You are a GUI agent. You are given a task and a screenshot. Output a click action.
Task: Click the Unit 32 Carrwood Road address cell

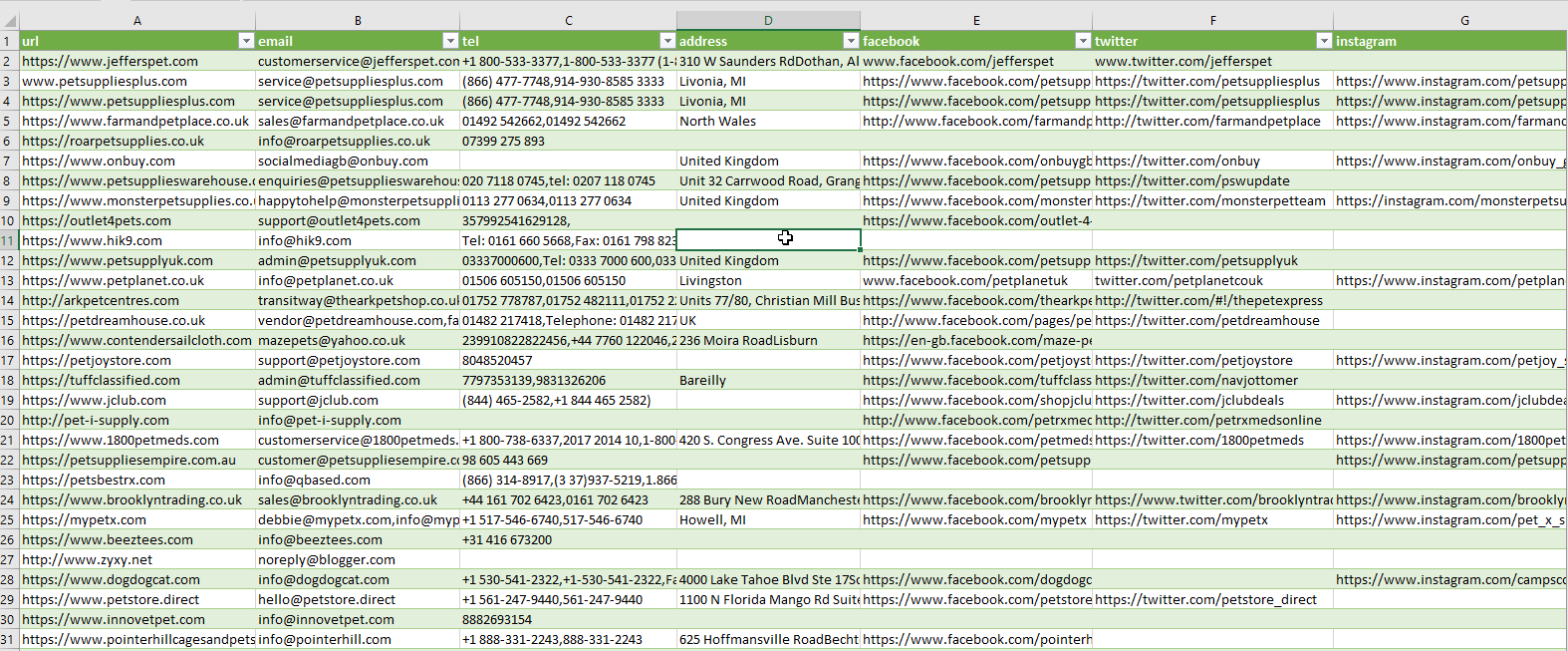[x=768, y=180]
